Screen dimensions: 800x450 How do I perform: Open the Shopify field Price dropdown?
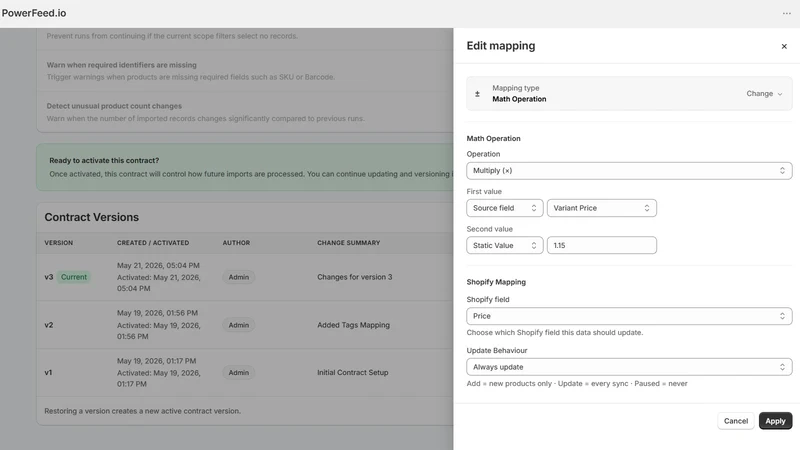[629, 316]
